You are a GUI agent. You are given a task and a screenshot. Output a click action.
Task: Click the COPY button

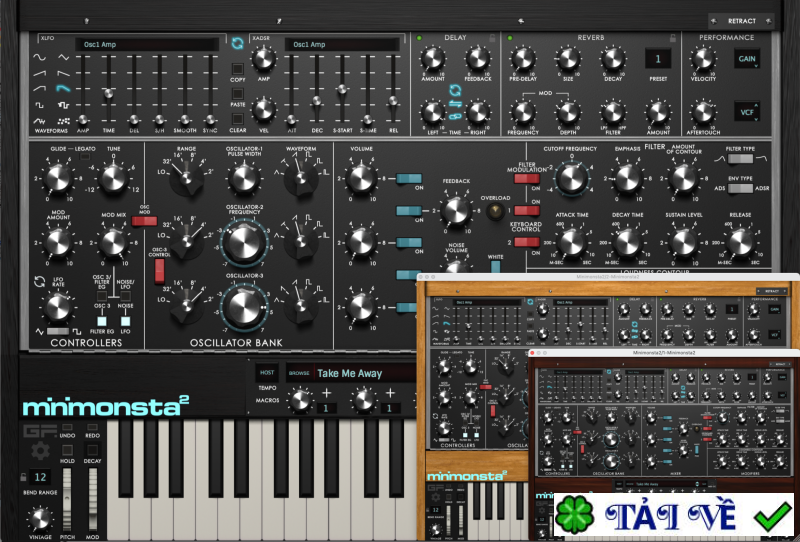(238, 69)
